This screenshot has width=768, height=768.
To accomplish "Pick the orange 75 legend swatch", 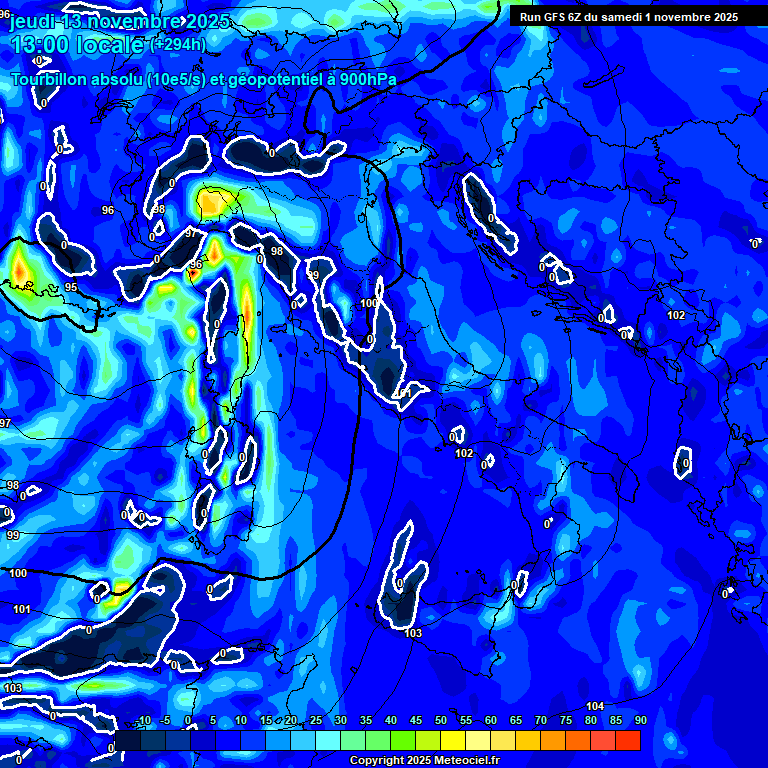I will 553,740.
